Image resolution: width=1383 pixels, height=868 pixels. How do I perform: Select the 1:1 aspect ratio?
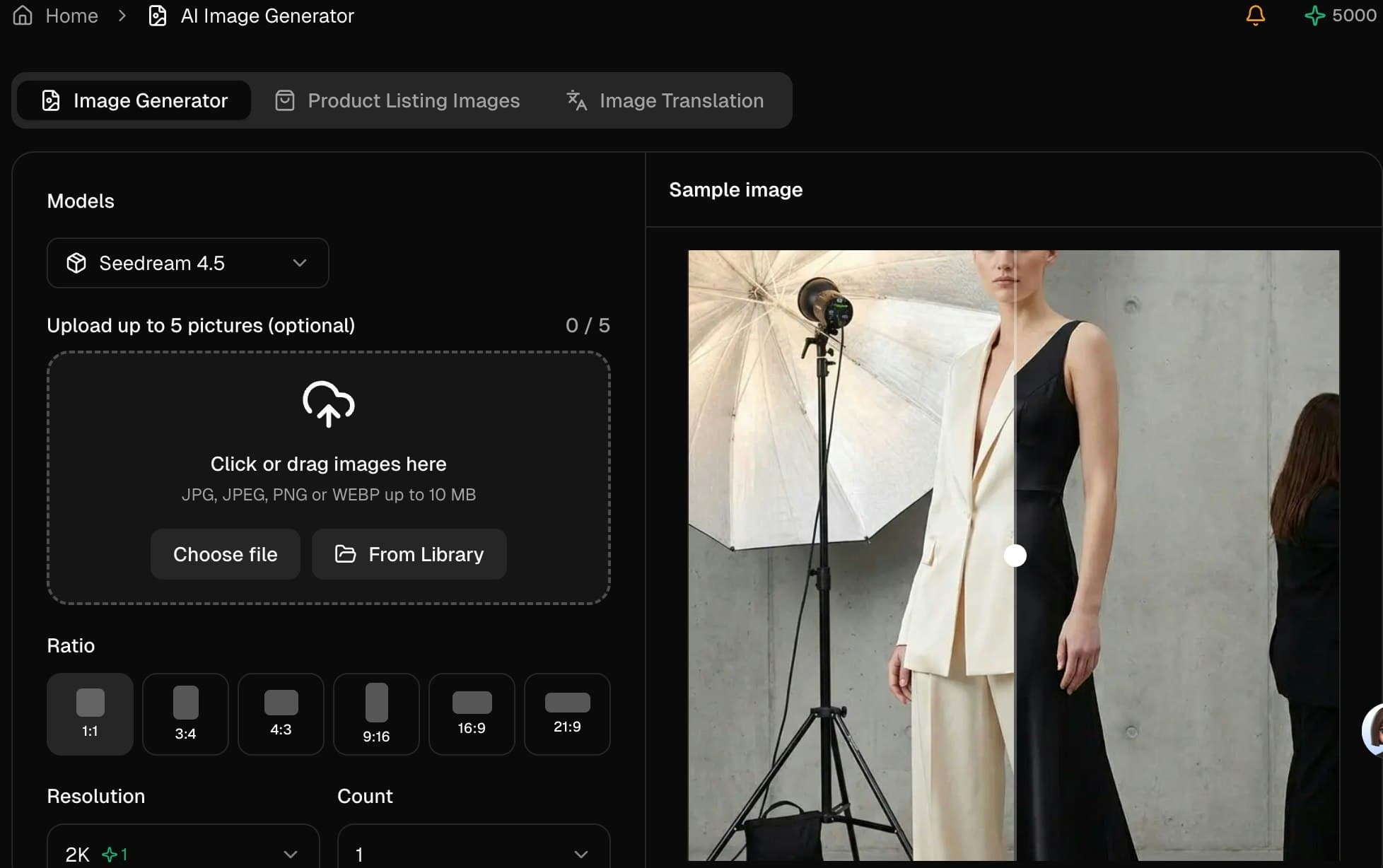click(89, 714)
